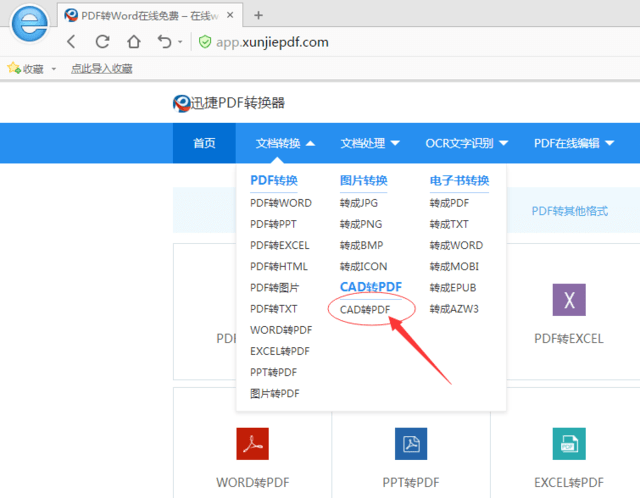Select 转成BMP option
The width and height of the screenshot is (640, 498).
pyautogui.click(x=361, y=245)
